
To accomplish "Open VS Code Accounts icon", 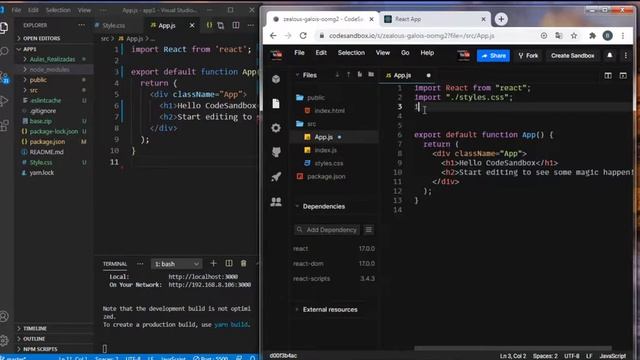I will tap(4, 316).
